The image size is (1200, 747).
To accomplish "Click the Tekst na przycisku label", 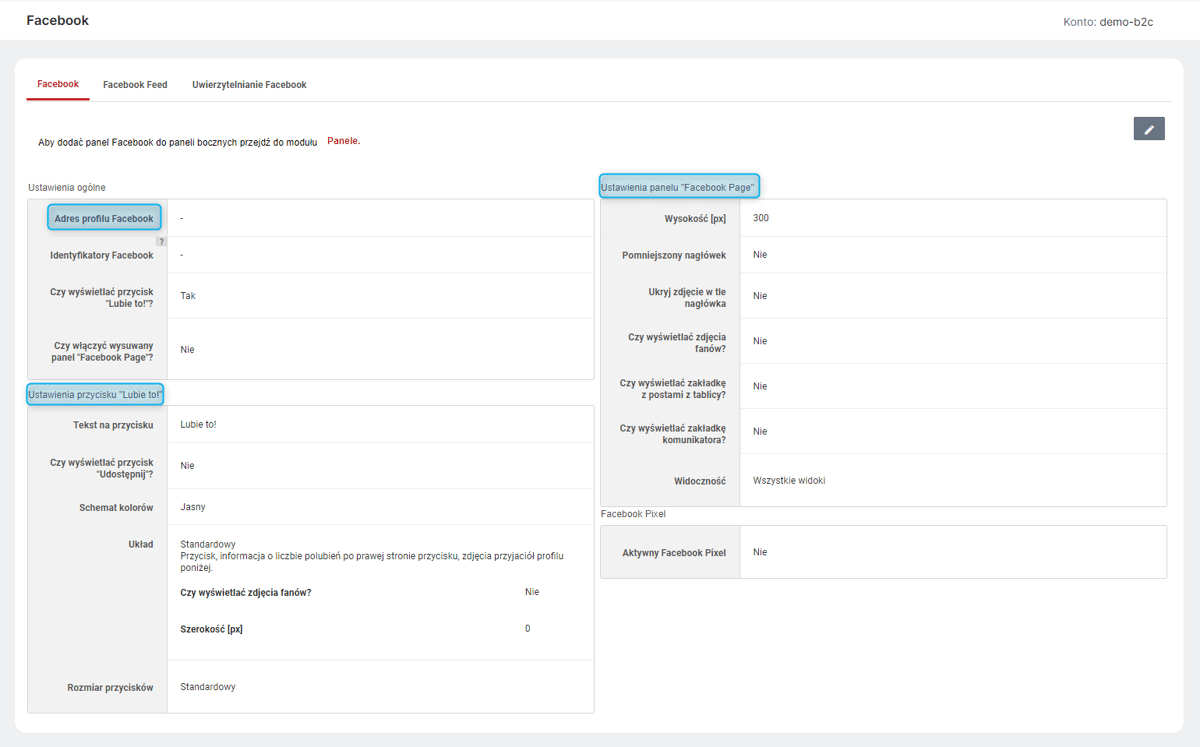I will [113, 425].
